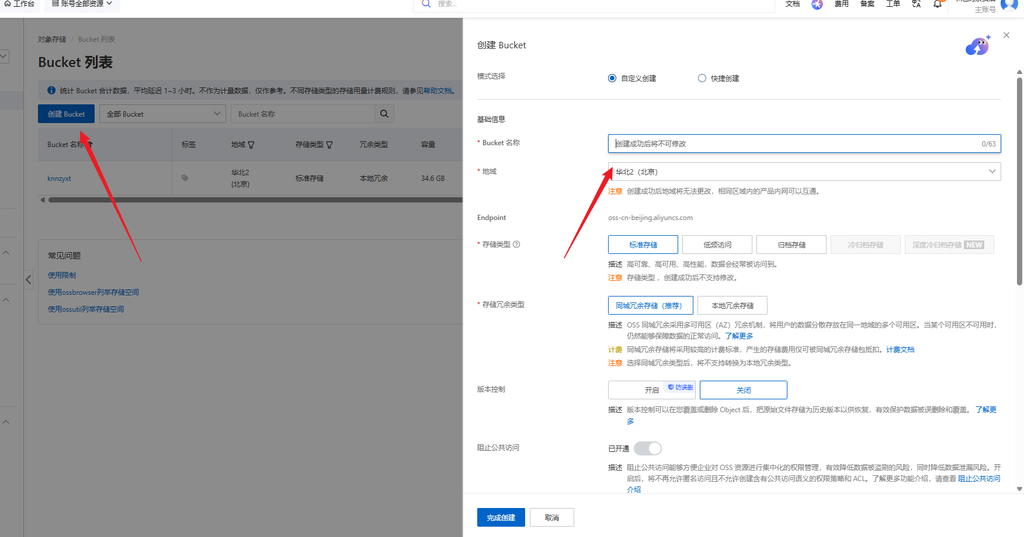Click 对象存储 breadcrumb

tap(52, 39)
